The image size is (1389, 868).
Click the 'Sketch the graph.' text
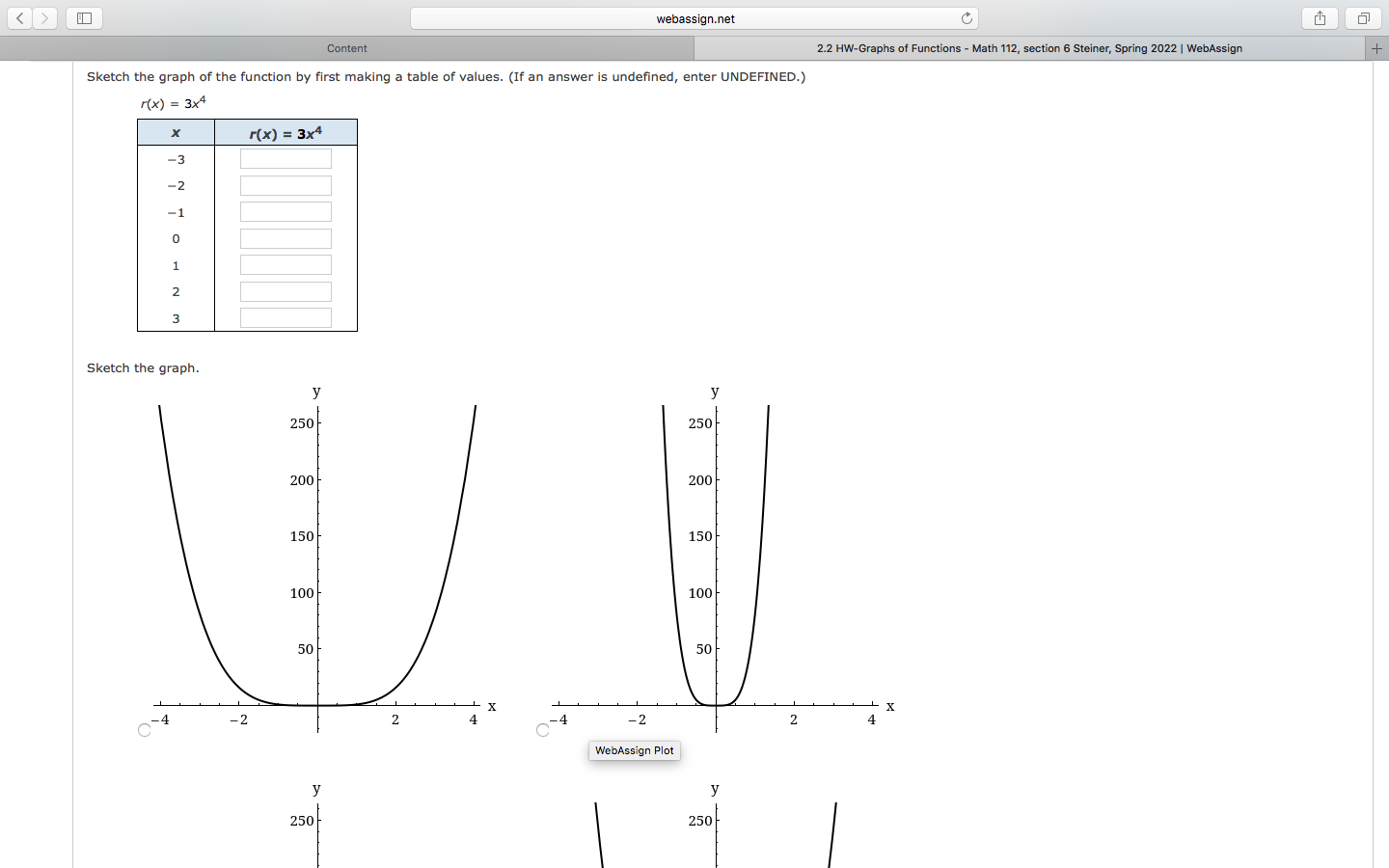143,367
